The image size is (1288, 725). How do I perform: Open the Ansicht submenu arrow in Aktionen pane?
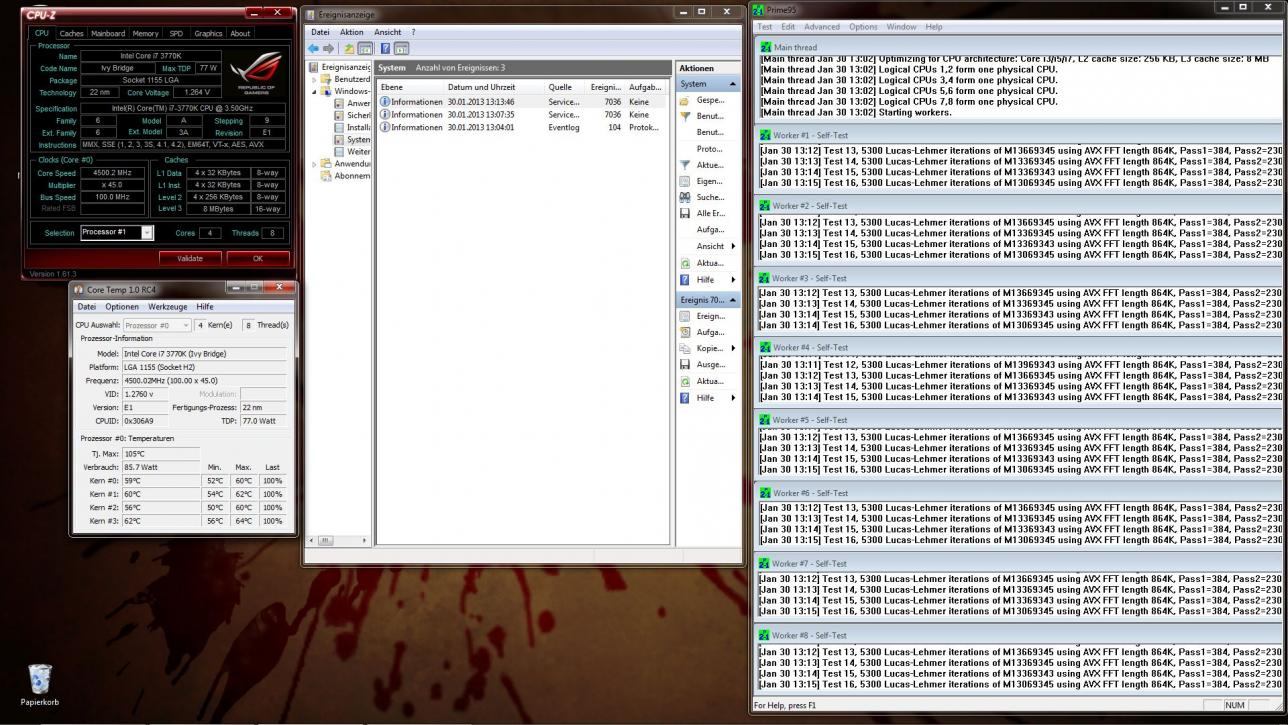point(733,246)
